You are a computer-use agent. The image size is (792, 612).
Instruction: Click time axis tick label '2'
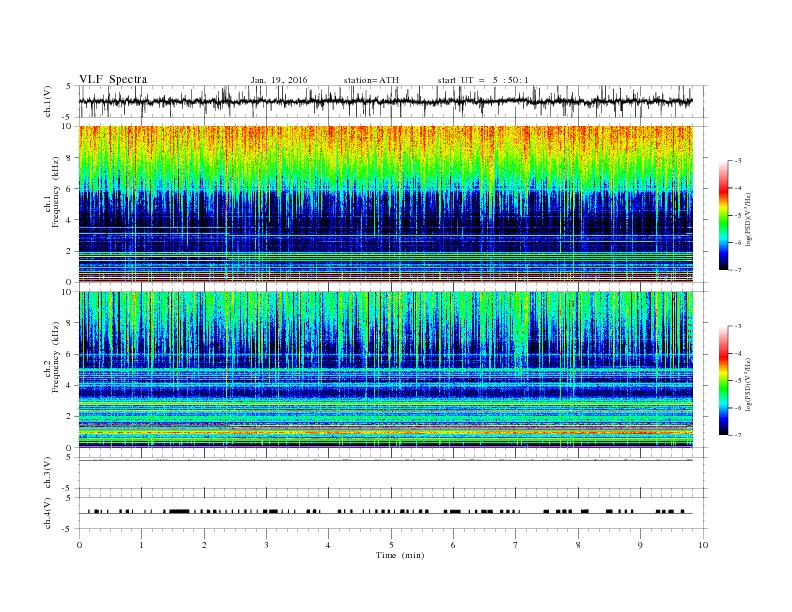pos(204,545)
